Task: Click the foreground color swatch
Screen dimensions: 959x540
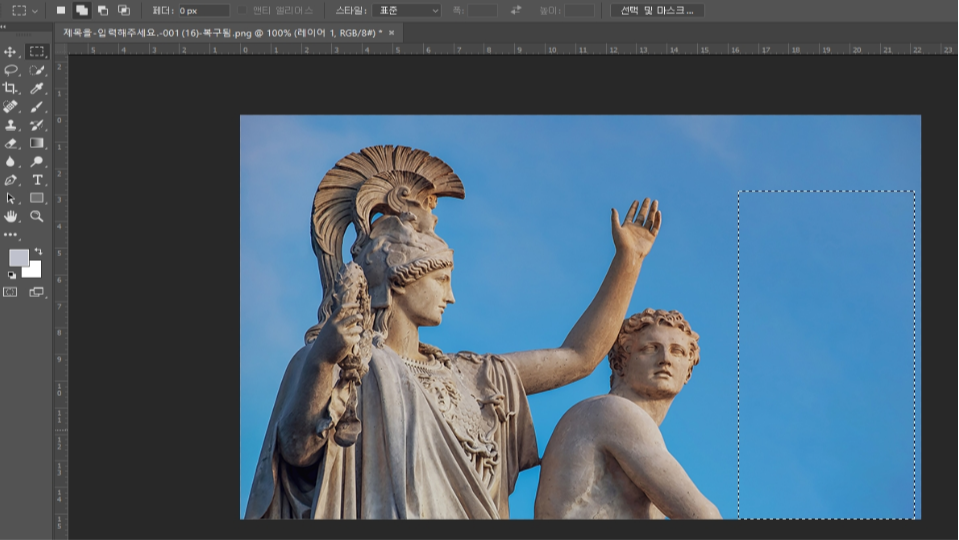Action: pyautogui.click(x=18, y=257)
